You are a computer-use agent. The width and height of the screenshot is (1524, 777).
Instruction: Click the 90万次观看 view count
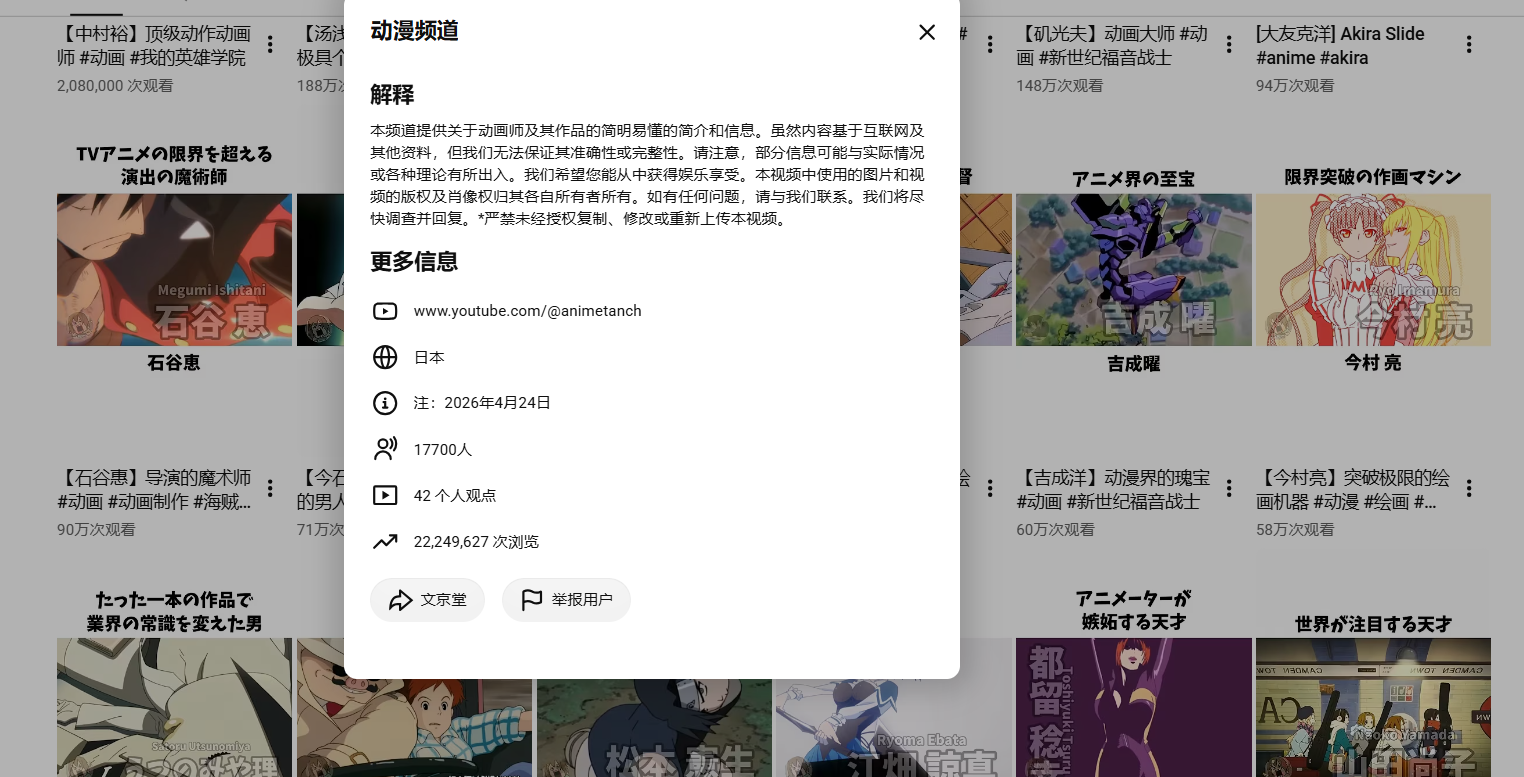(x=96, y=530)
